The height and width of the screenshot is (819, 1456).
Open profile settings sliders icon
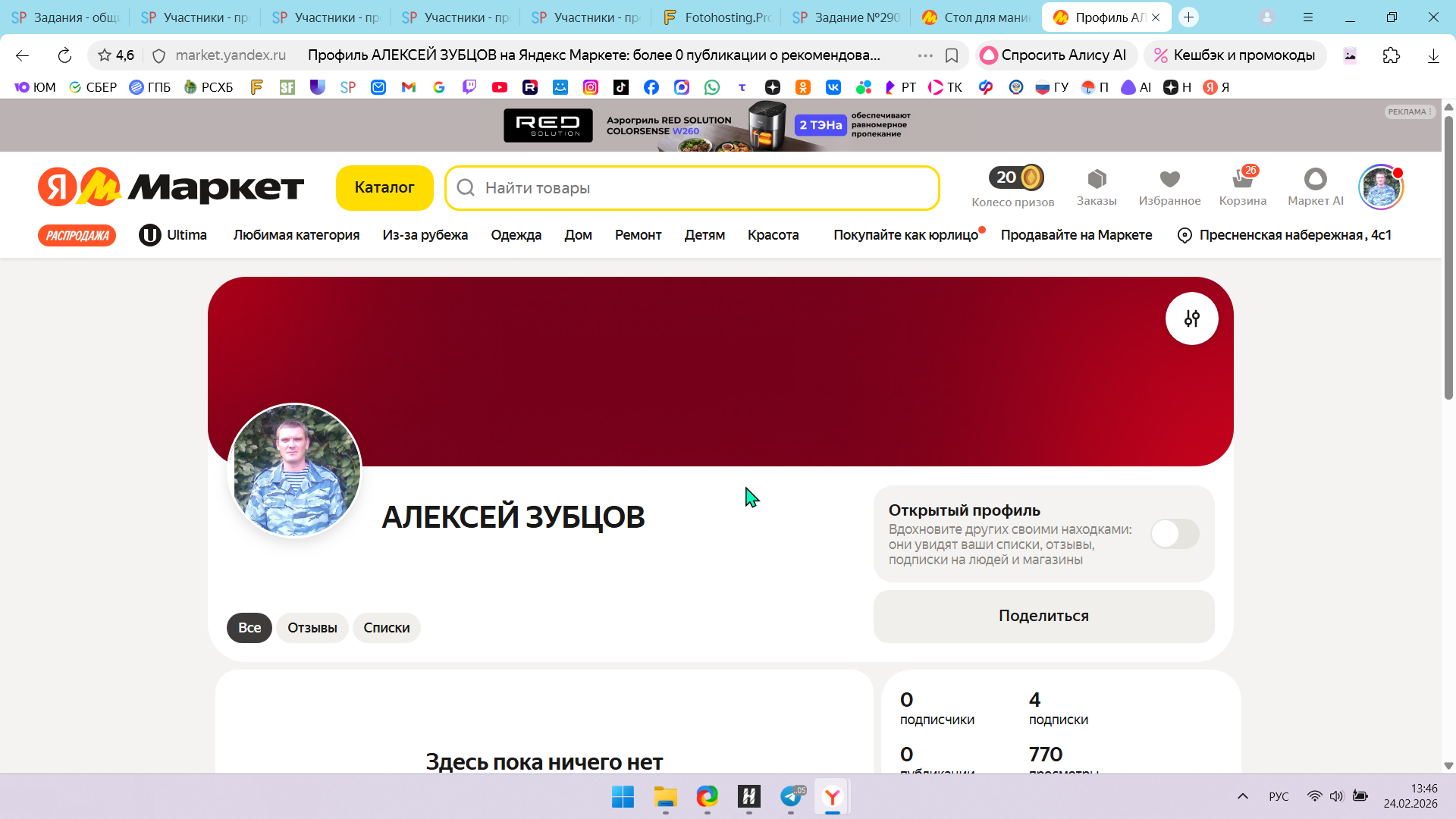pyautogui.click(x=1191, y=318)
